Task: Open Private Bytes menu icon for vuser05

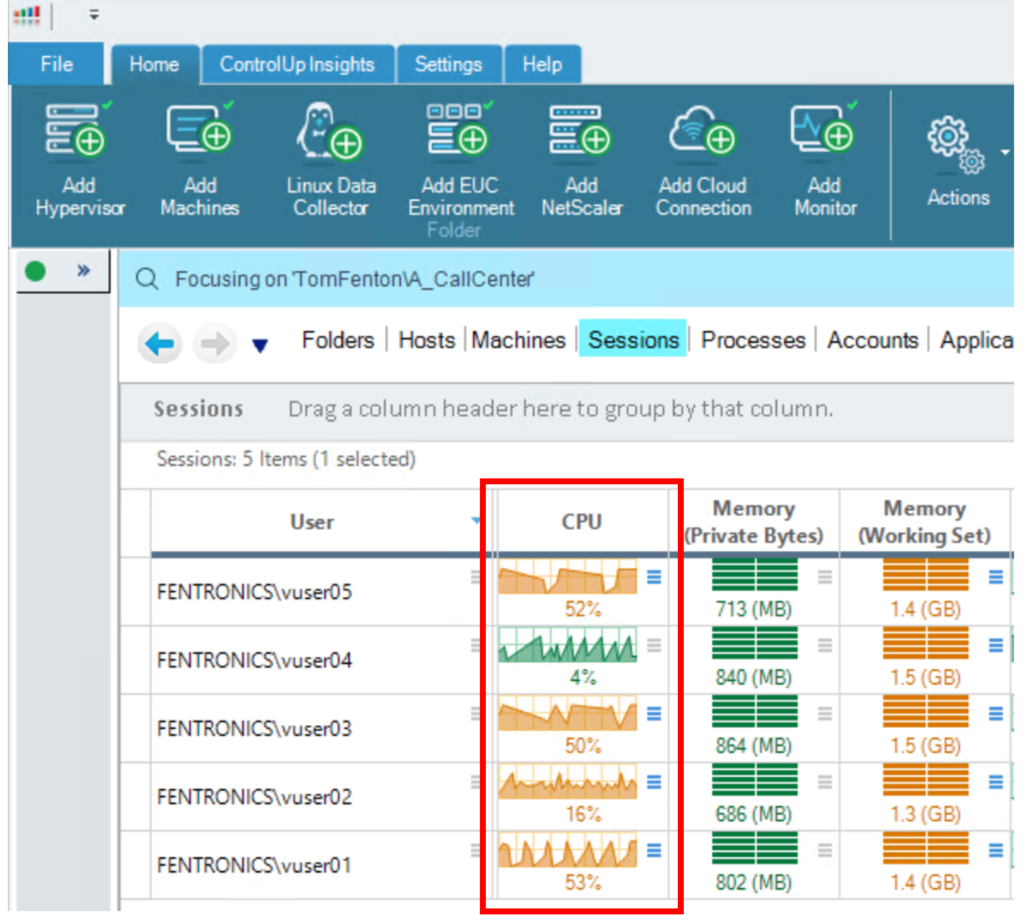Action: 825,577
